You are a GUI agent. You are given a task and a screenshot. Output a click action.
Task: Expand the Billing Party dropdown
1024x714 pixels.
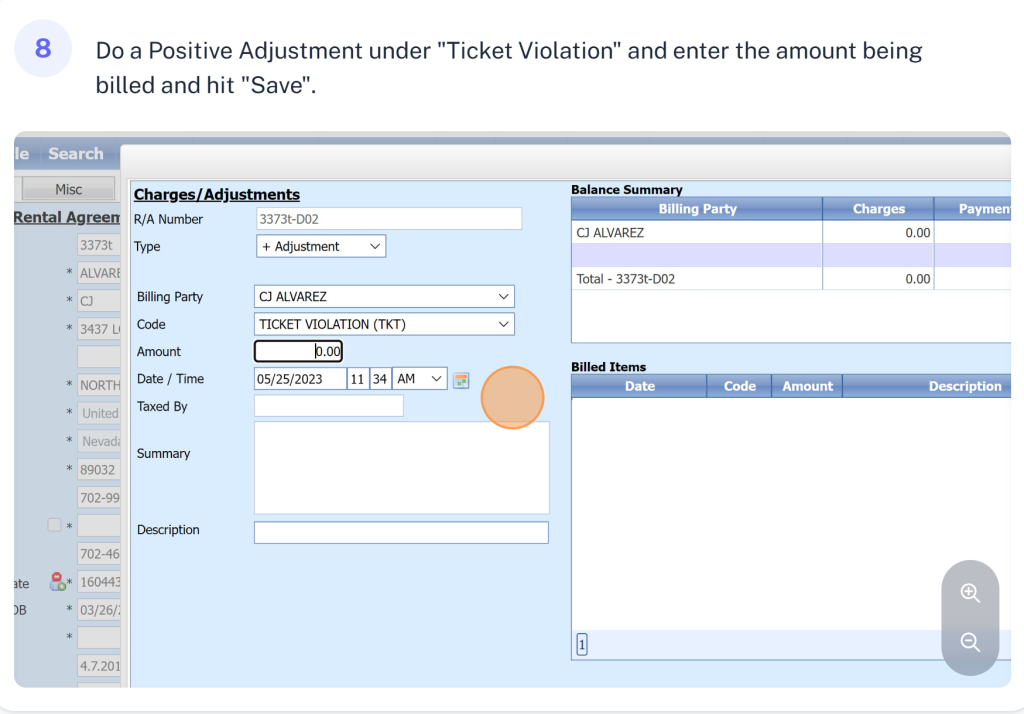pyautogui.click(x=384, y=297)
